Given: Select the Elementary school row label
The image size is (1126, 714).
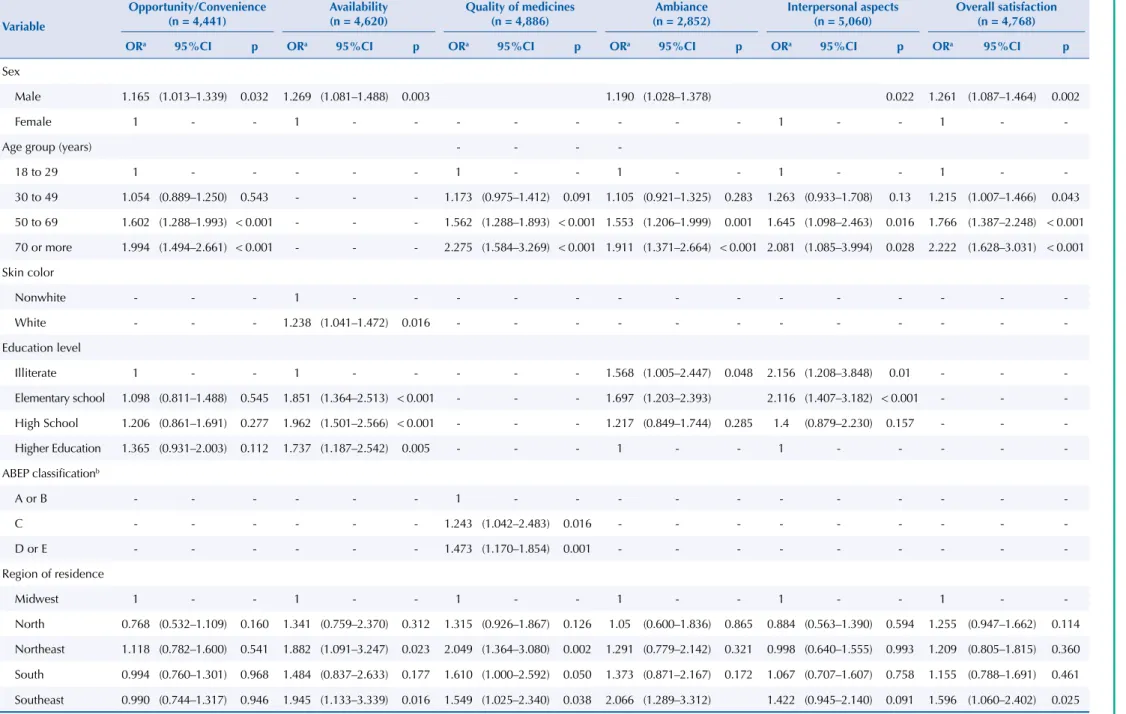Looking at the screenshot, I should pos(60,399).
